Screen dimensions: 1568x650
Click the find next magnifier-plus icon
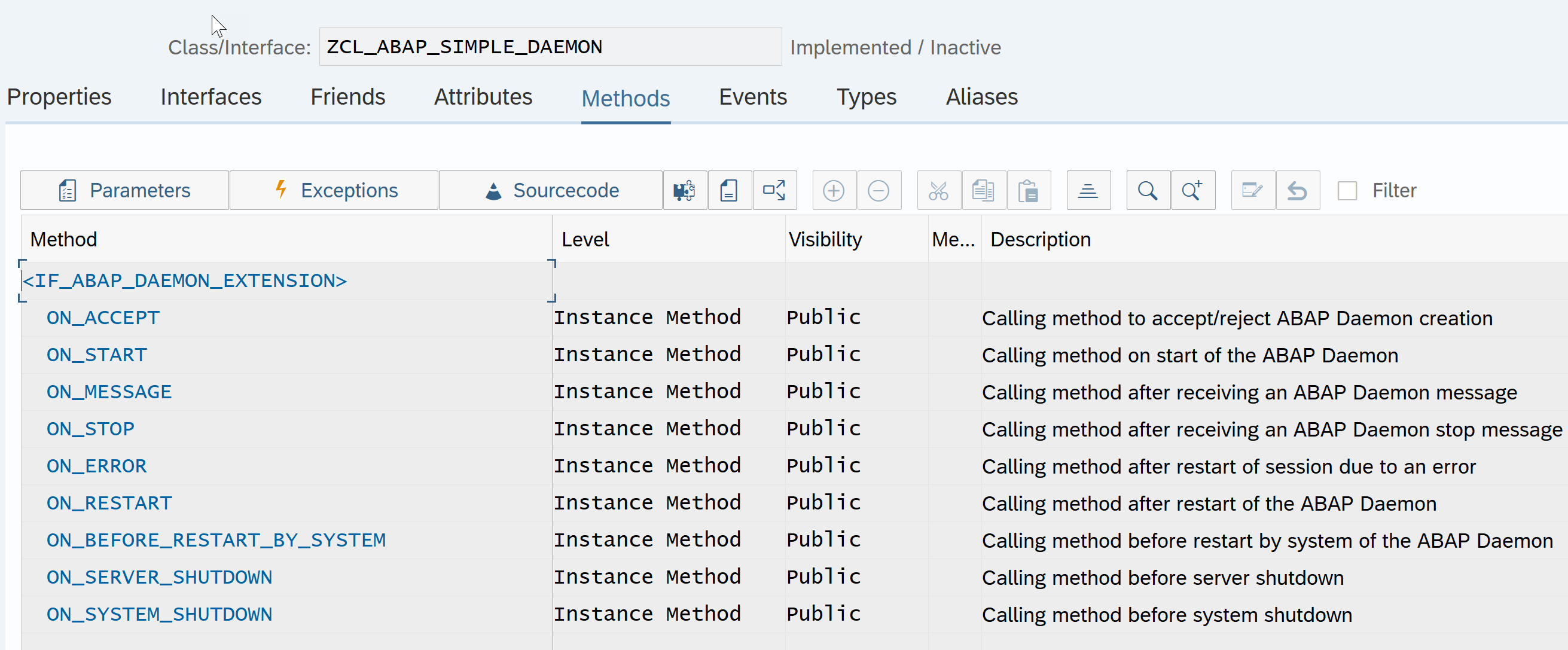coord(1193,191)
